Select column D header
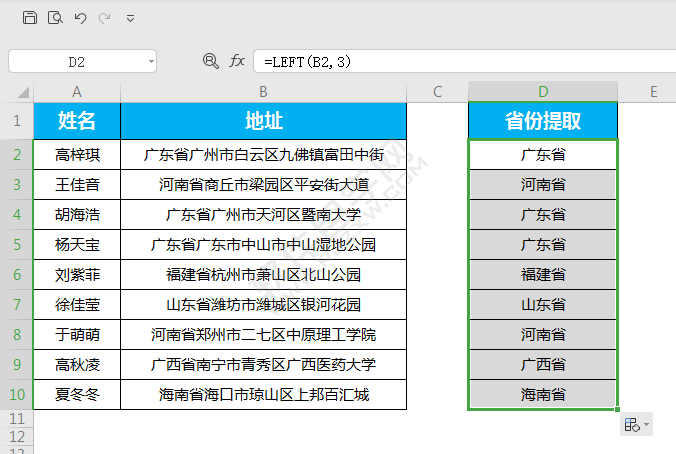 pos(543,92)
